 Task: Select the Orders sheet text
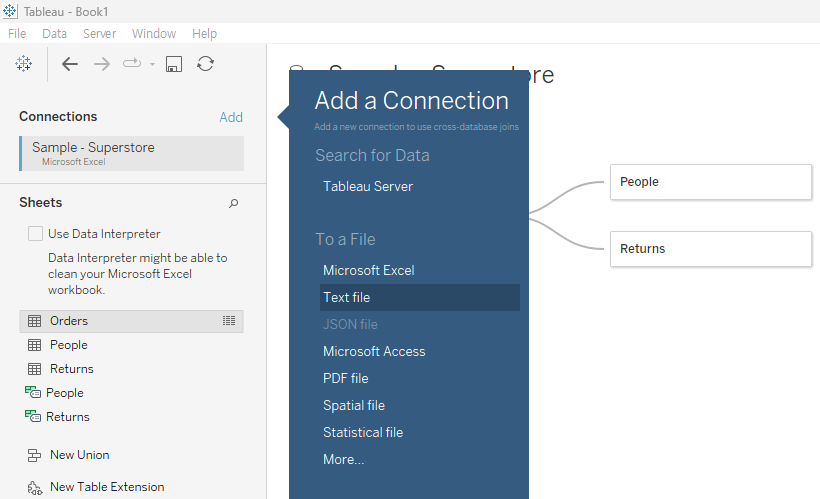[x=69, y=321]
